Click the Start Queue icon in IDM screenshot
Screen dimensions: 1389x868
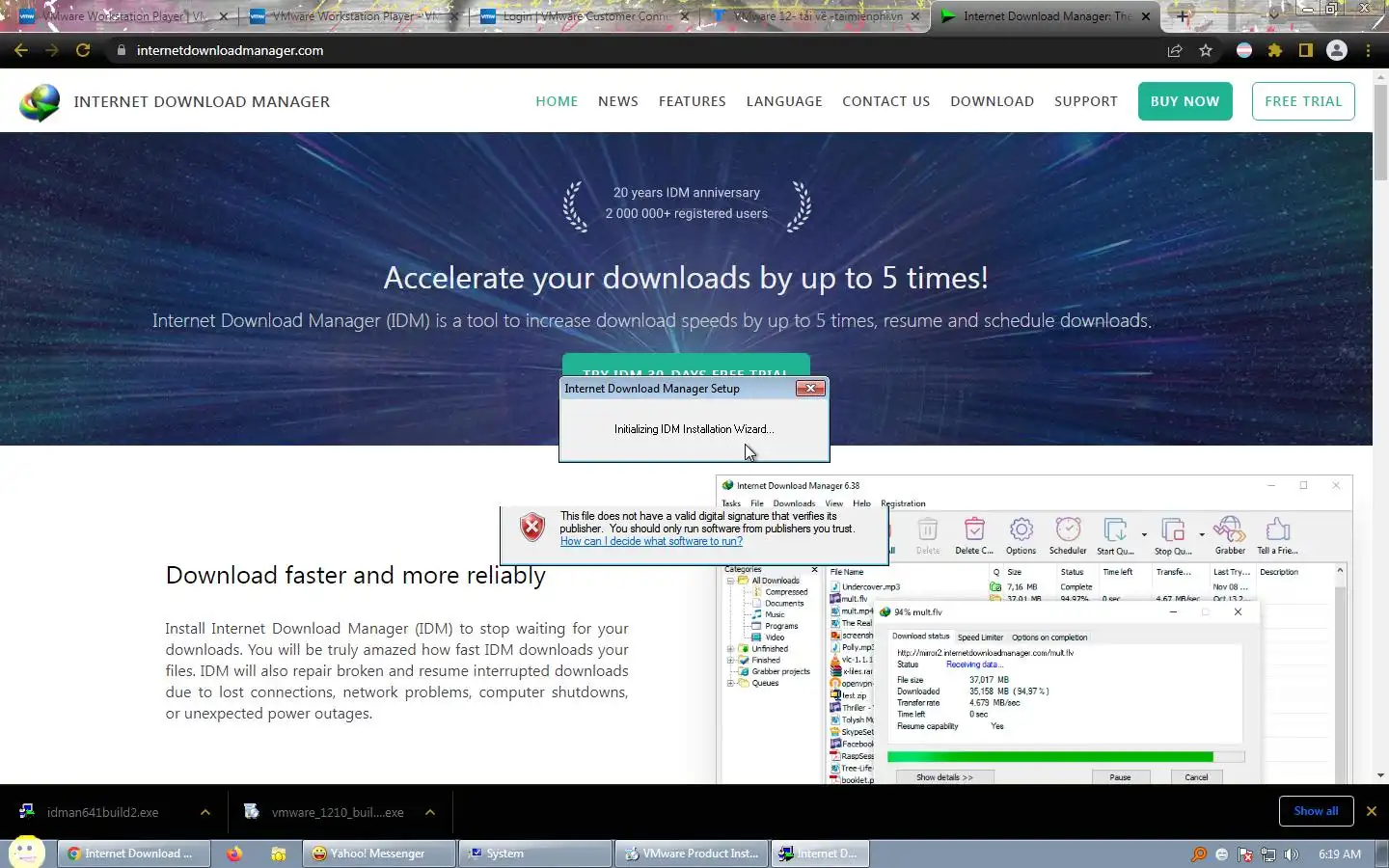click(1115, 529)
